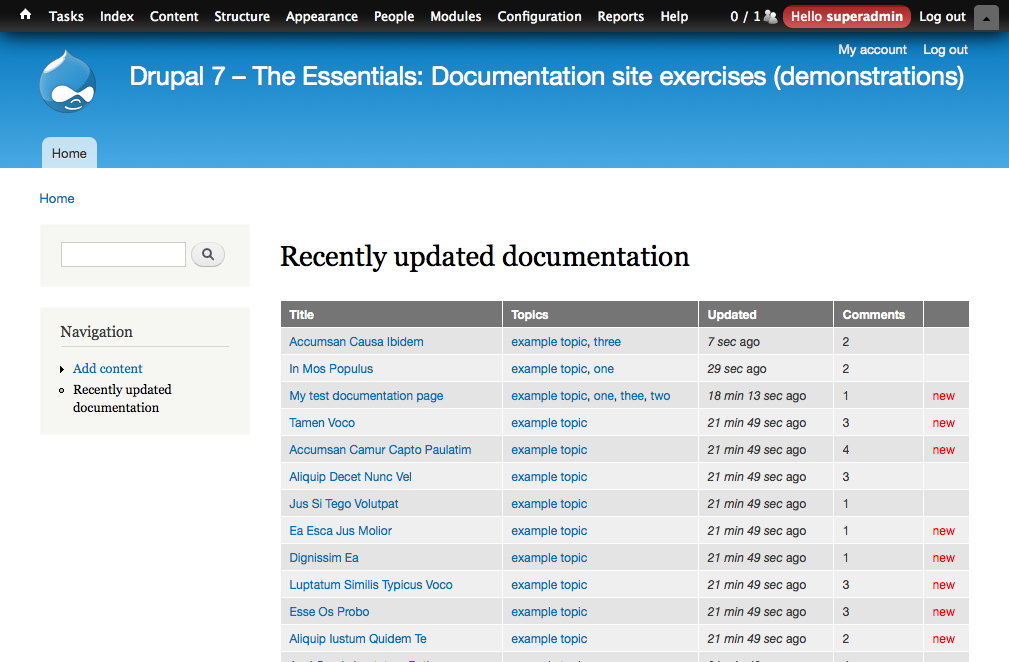Expand the Add content navigation item
The image size is (1009, 662).
coord(60,368)
